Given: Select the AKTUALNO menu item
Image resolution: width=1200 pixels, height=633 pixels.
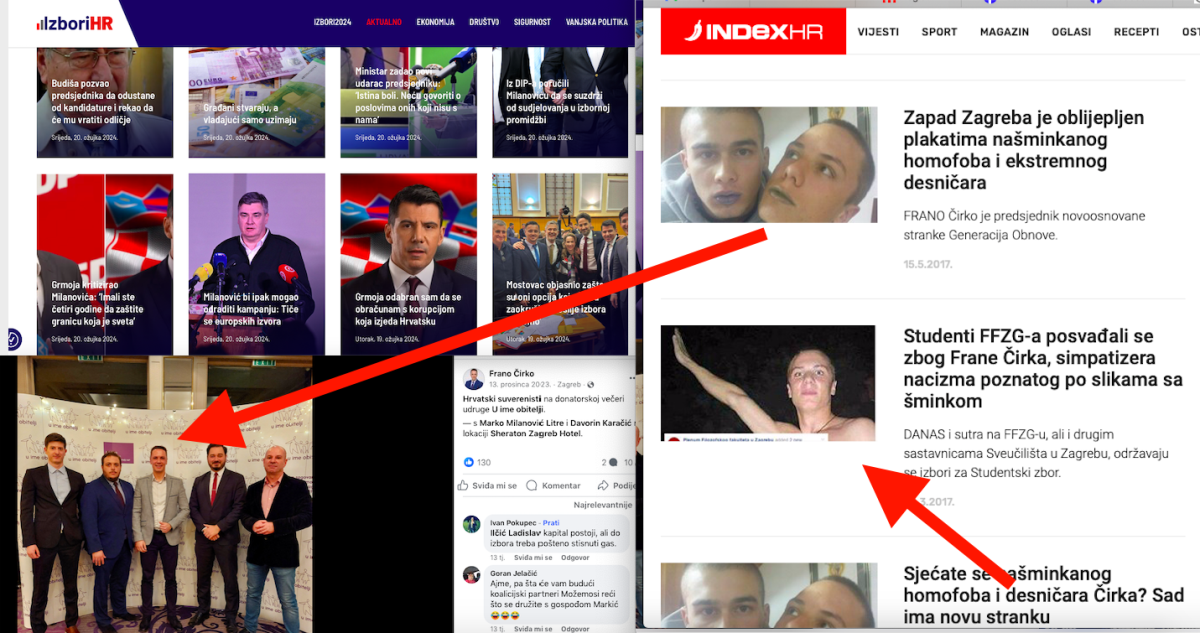Looking at the screenshot, I should point(384,22).
